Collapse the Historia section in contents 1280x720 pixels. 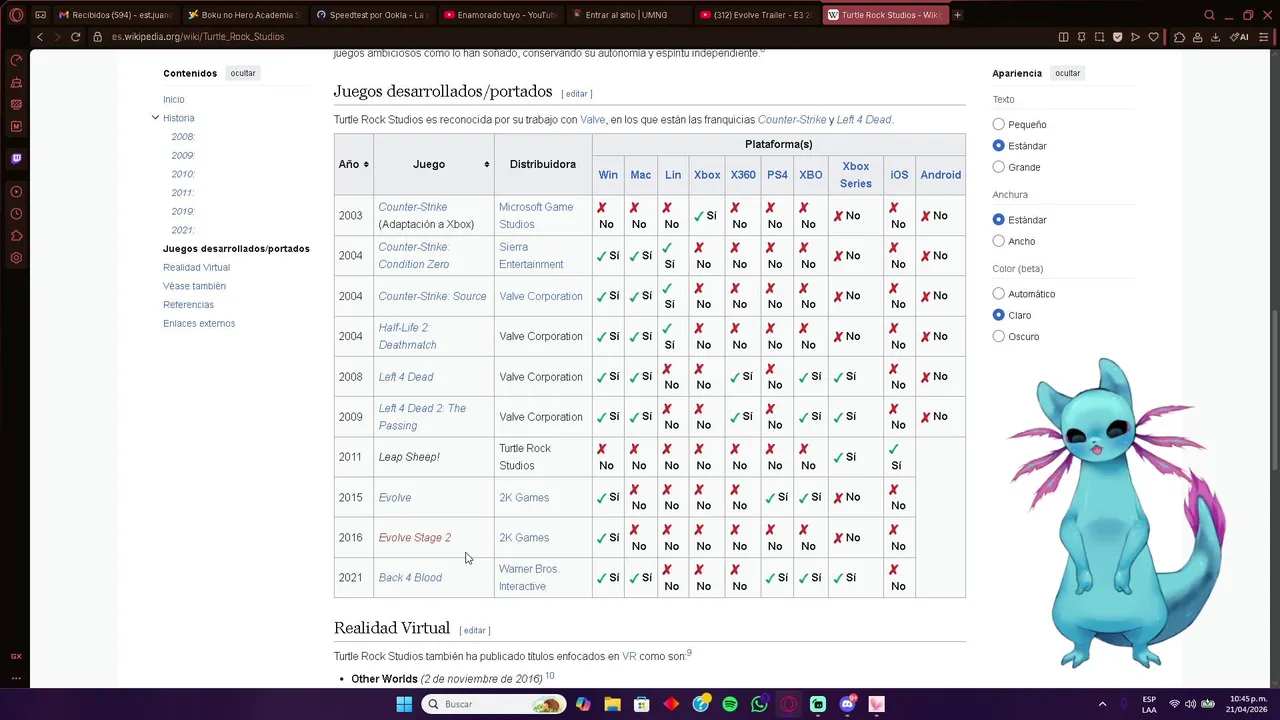click(x=155, y=118)
